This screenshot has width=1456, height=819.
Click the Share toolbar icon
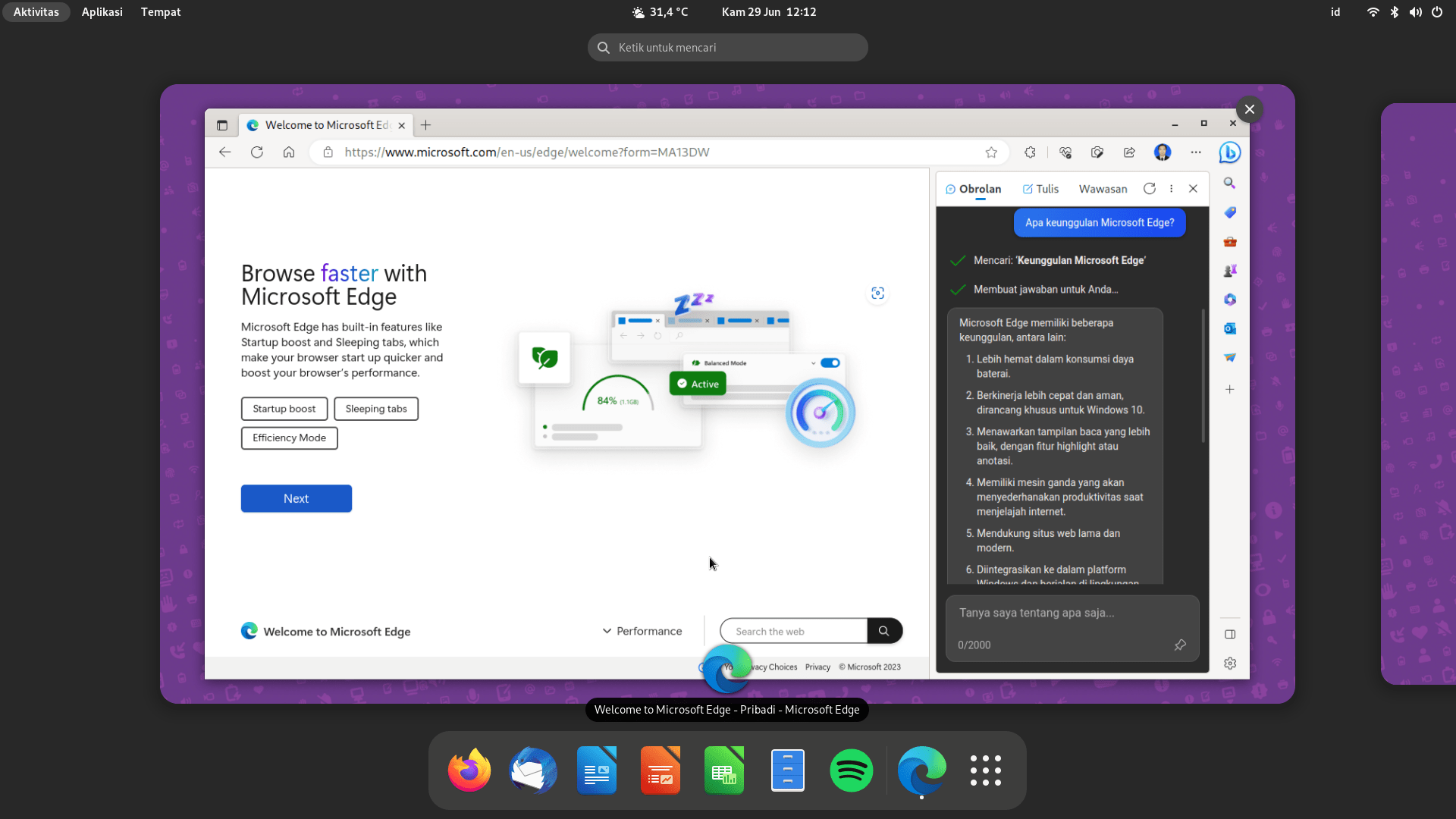point(1129,152)
